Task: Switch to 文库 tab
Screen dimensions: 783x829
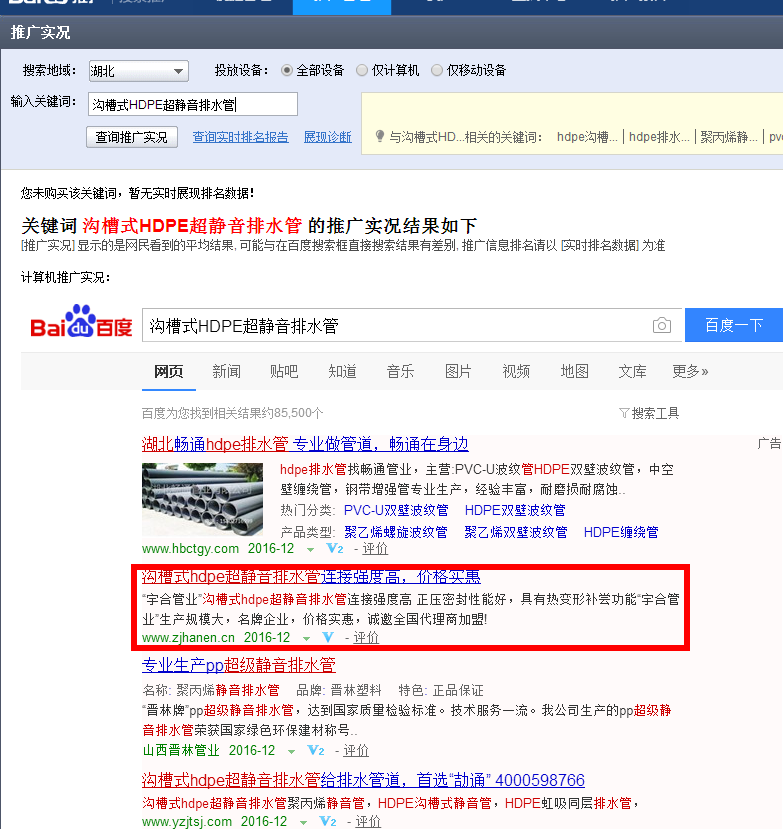Action: coord(632,372)
